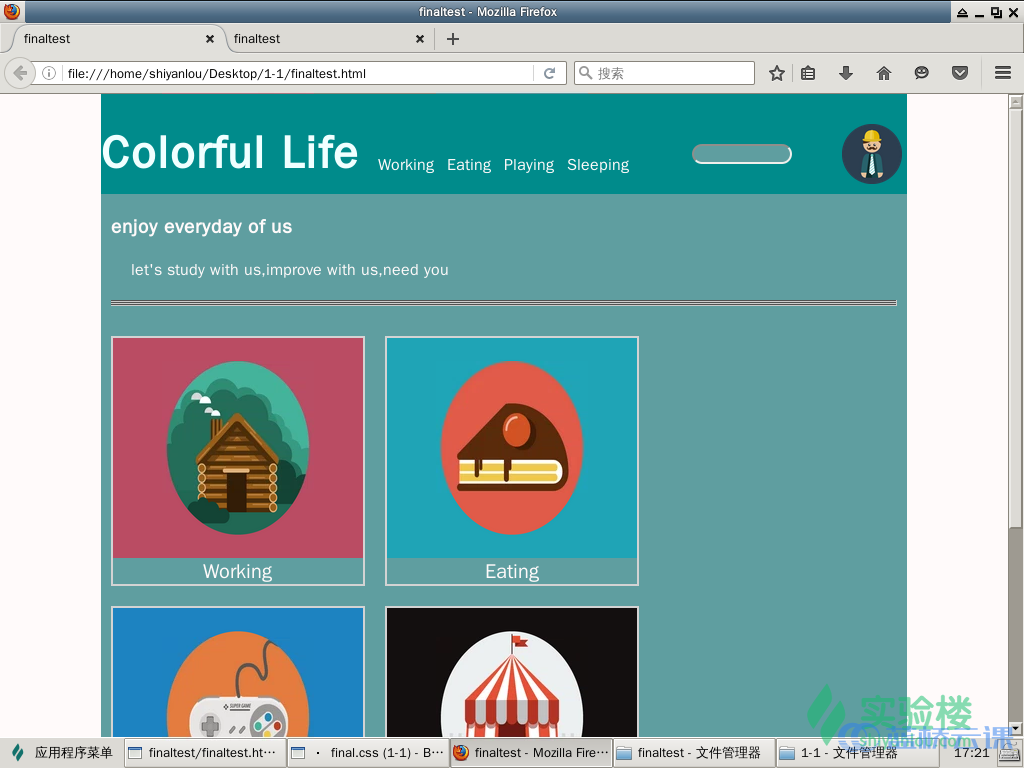Open a new tab with plus button
1024x768 pixels.
click(x=453, y=39)
